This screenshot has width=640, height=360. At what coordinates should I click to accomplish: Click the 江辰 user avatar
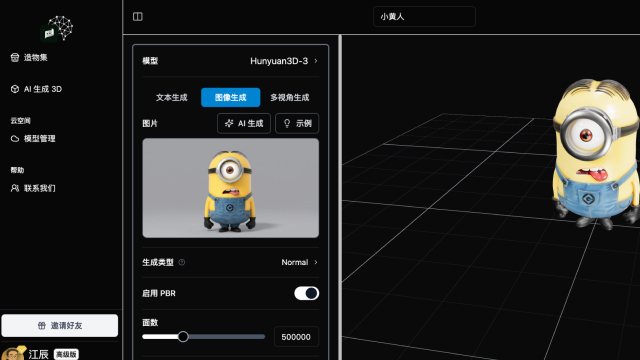pos(13,353)
